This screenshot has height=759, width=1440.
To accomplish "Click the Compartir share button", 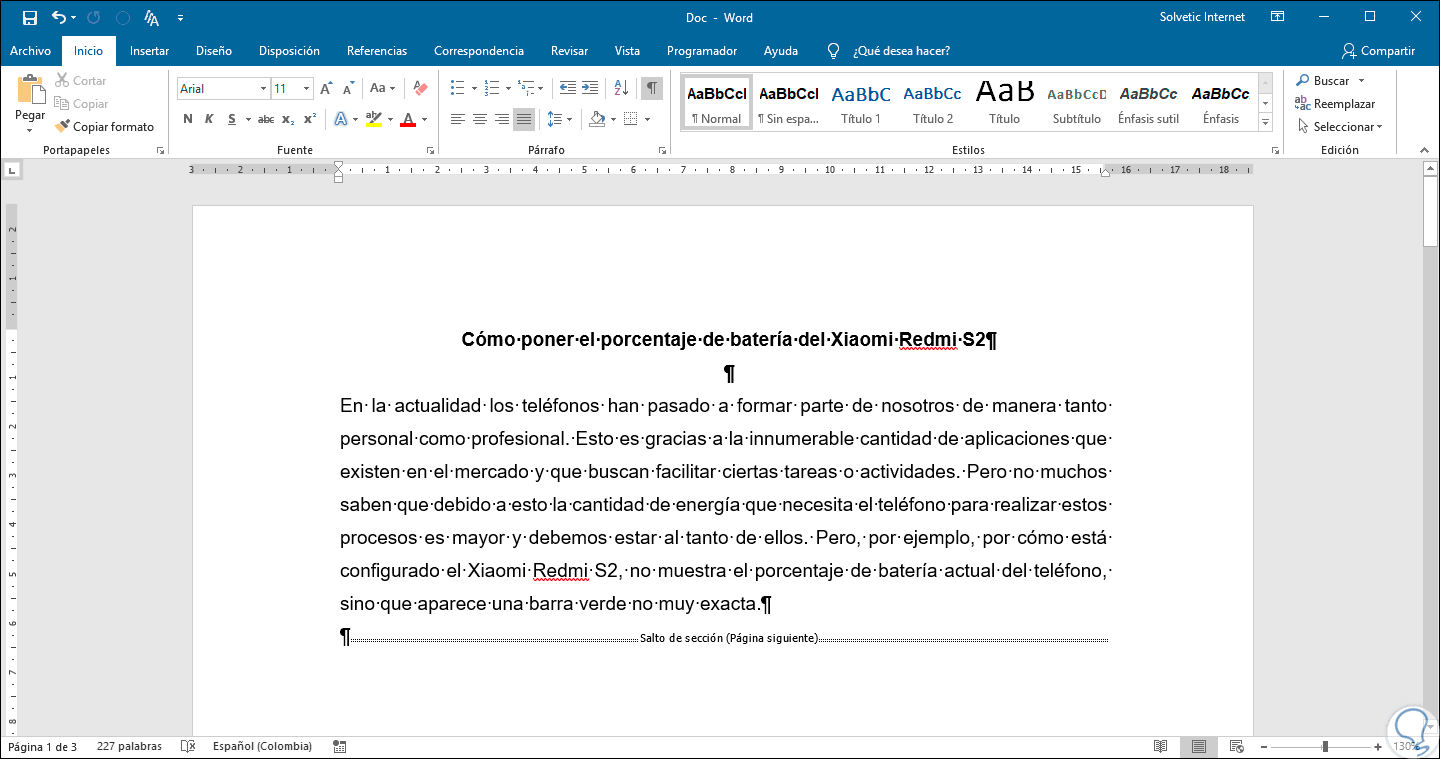I will 1378,51.
